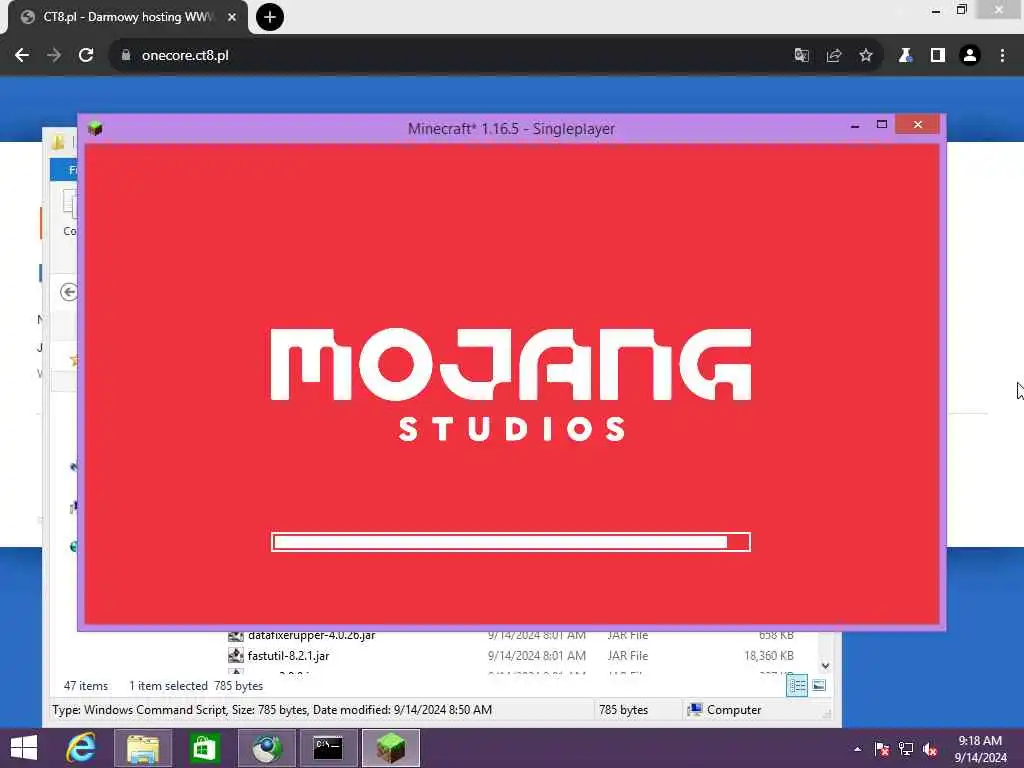Screen dimensions: 1024x768
Task: Open the Chrome profile avatar
Action: (970, 56)
